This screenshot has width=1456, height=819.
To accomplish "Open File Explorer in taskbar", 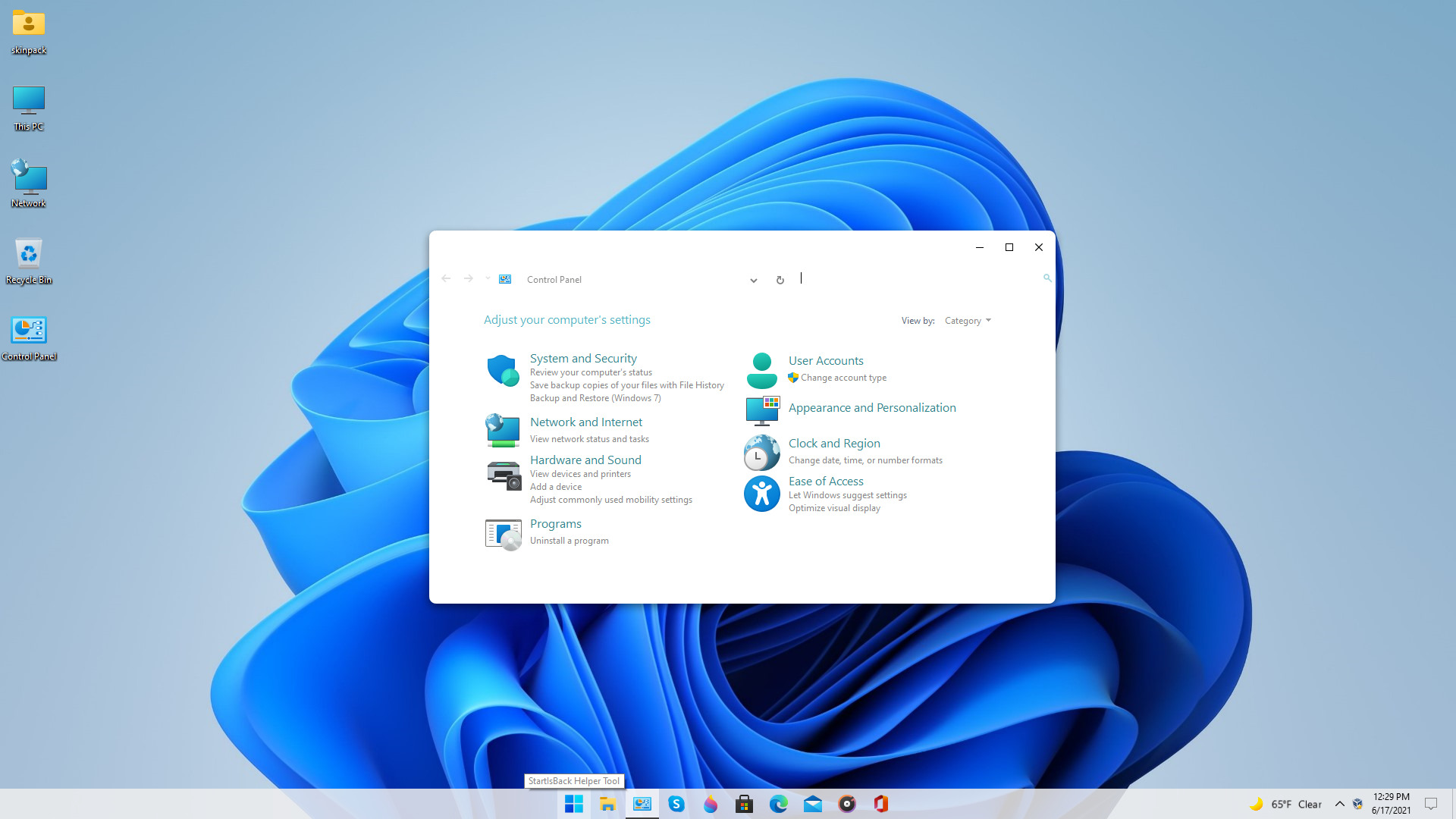I will [x=608, y=804].
